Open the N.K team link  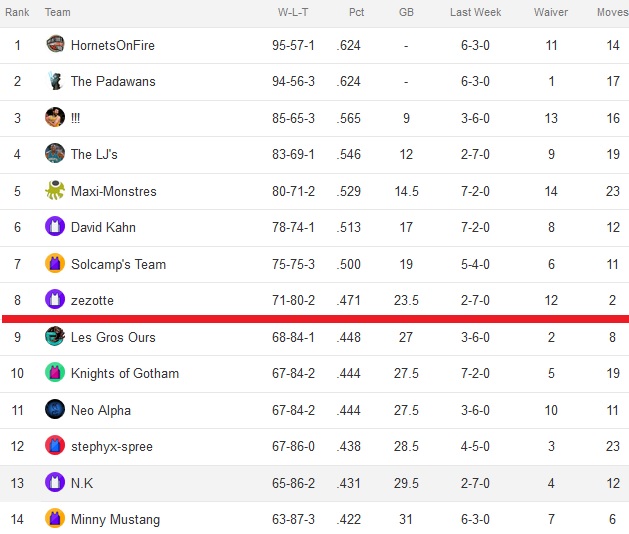coord(82,483)
